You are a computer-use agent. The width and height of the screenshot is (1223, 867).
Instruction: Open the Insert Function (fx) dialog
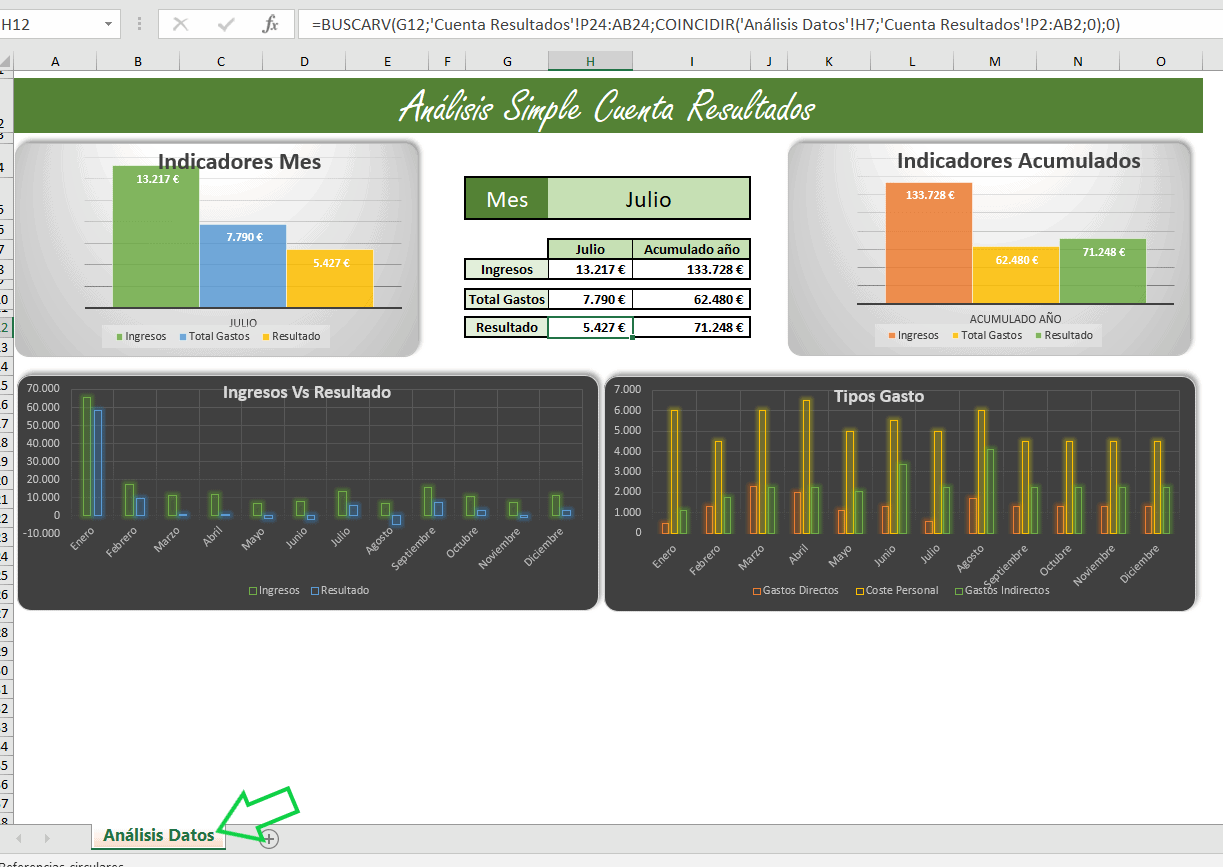click(270, 24)
